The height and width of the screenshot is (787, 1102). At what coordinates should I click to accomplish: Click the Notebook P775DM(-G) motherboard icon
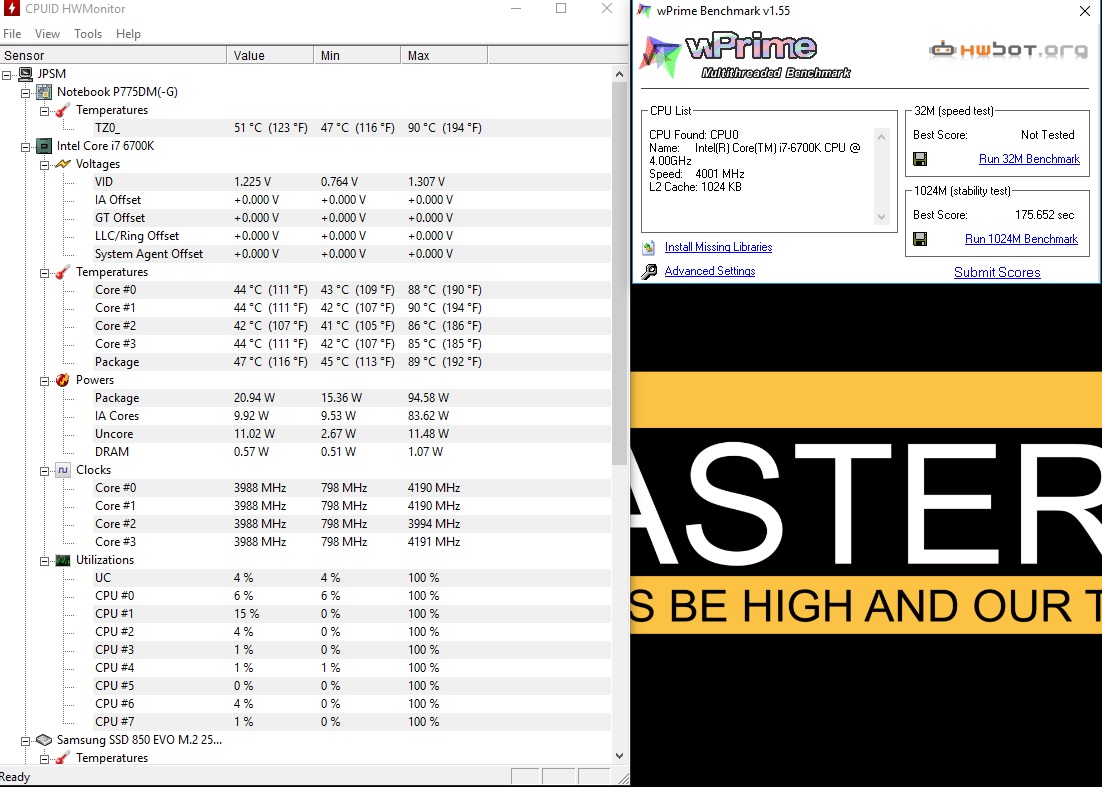44,92
